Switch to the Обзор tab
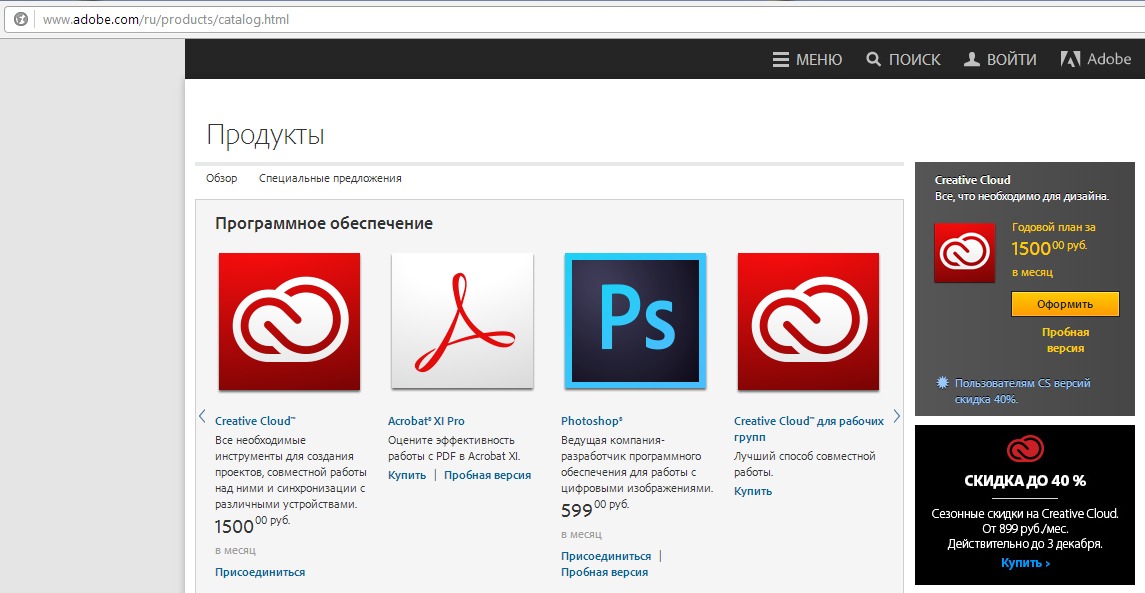 click(221, 178)
